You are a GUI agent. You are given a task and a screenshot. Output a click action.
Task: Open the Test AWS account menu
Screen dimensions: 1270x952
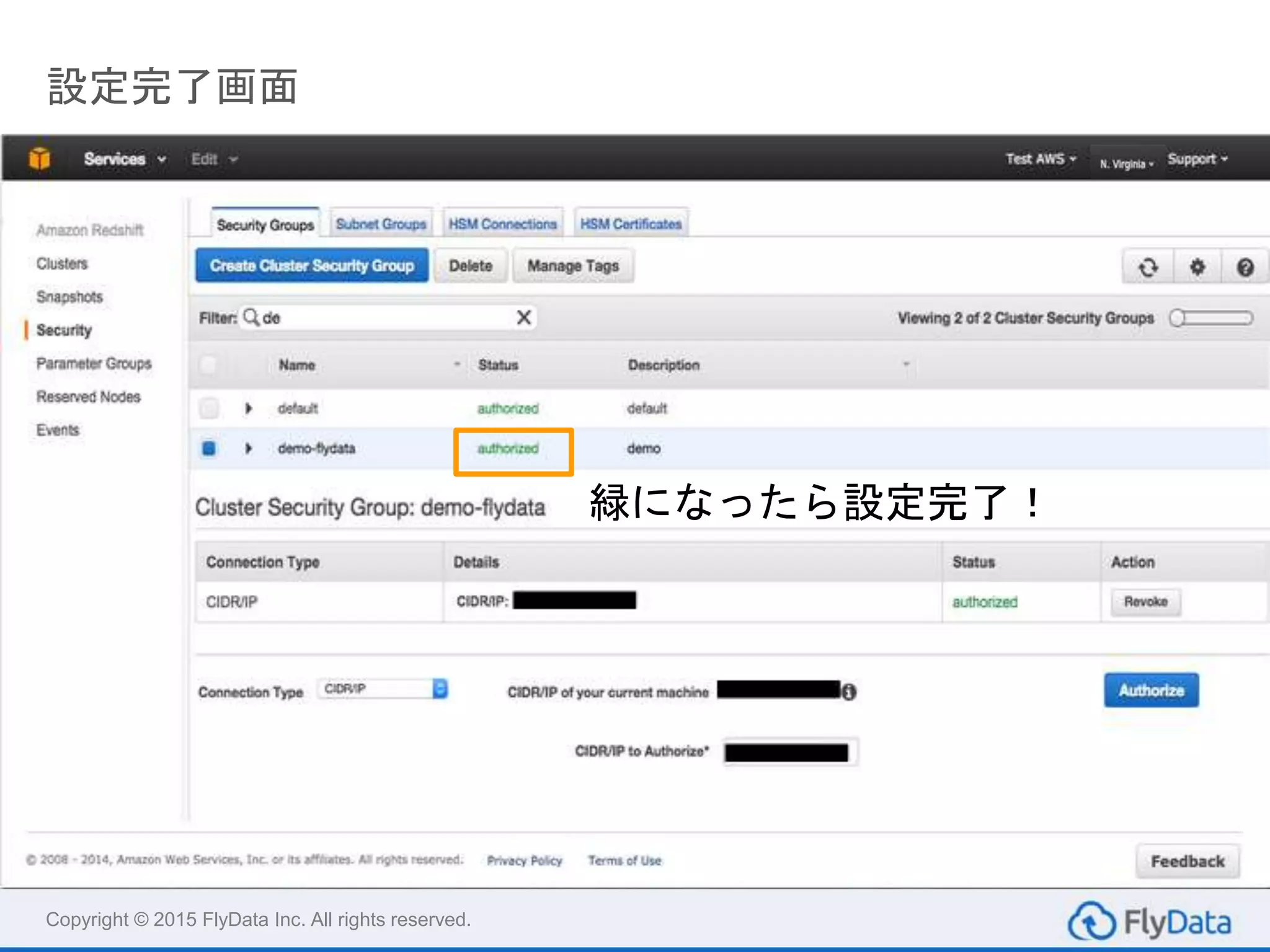1041,159
